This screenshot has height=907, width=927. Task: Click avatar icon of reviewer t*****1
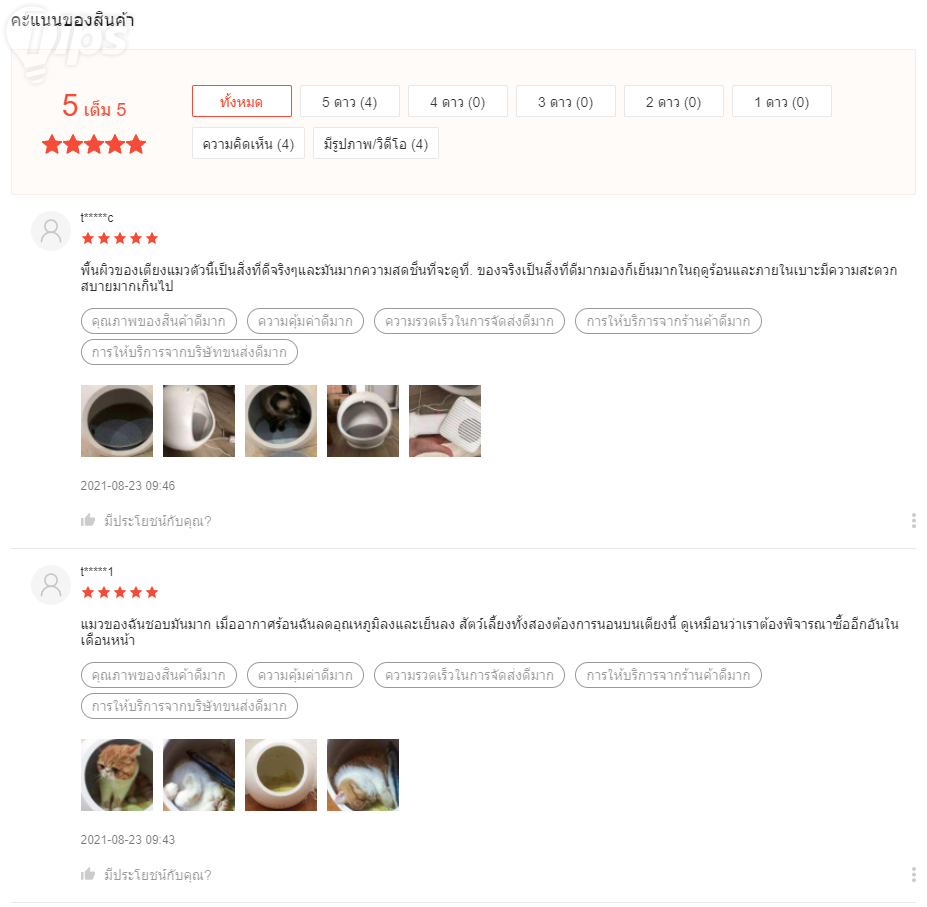[51, 585]
